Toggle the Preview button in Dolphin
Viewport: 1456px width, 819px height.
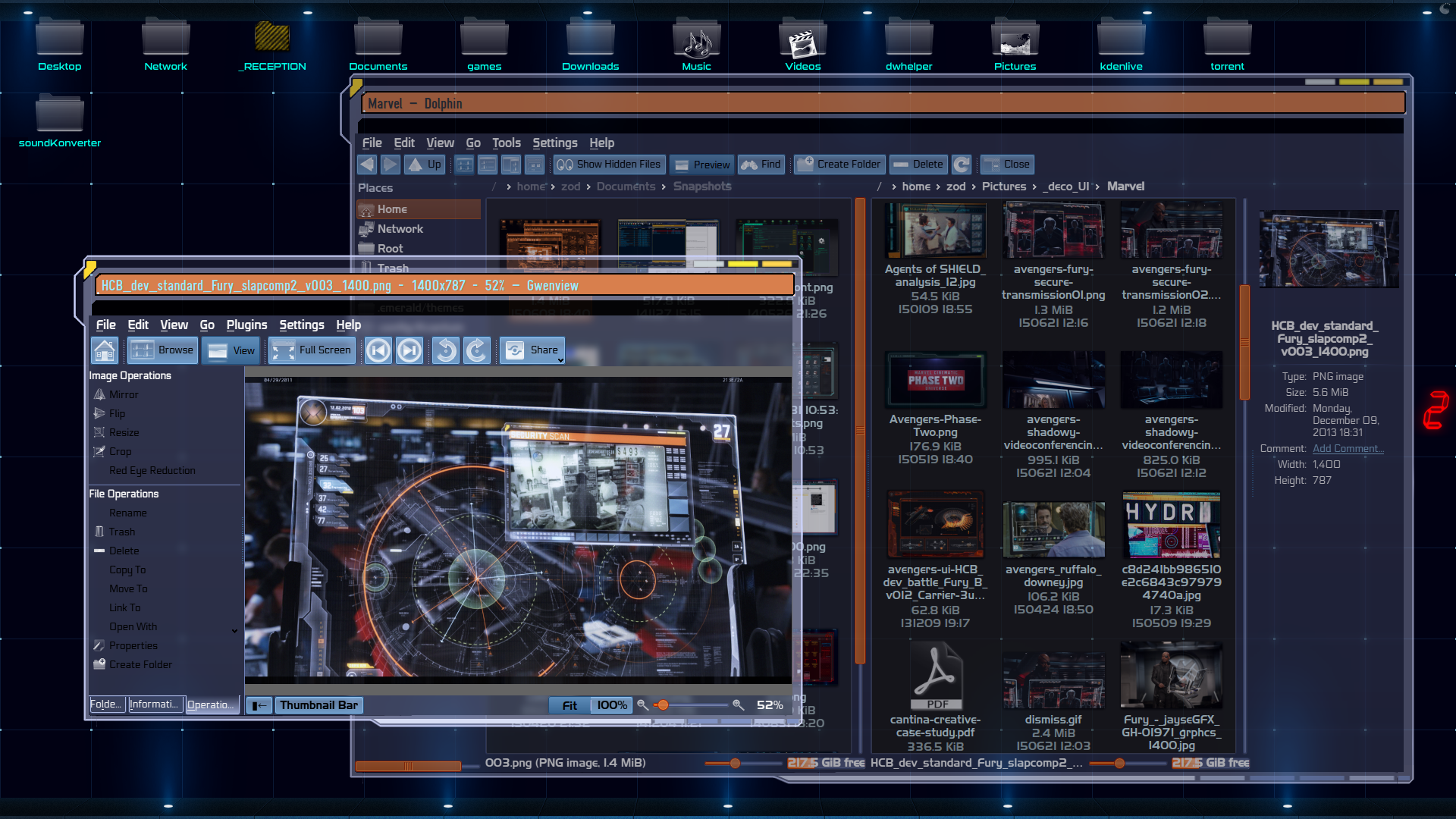[702, 165]
